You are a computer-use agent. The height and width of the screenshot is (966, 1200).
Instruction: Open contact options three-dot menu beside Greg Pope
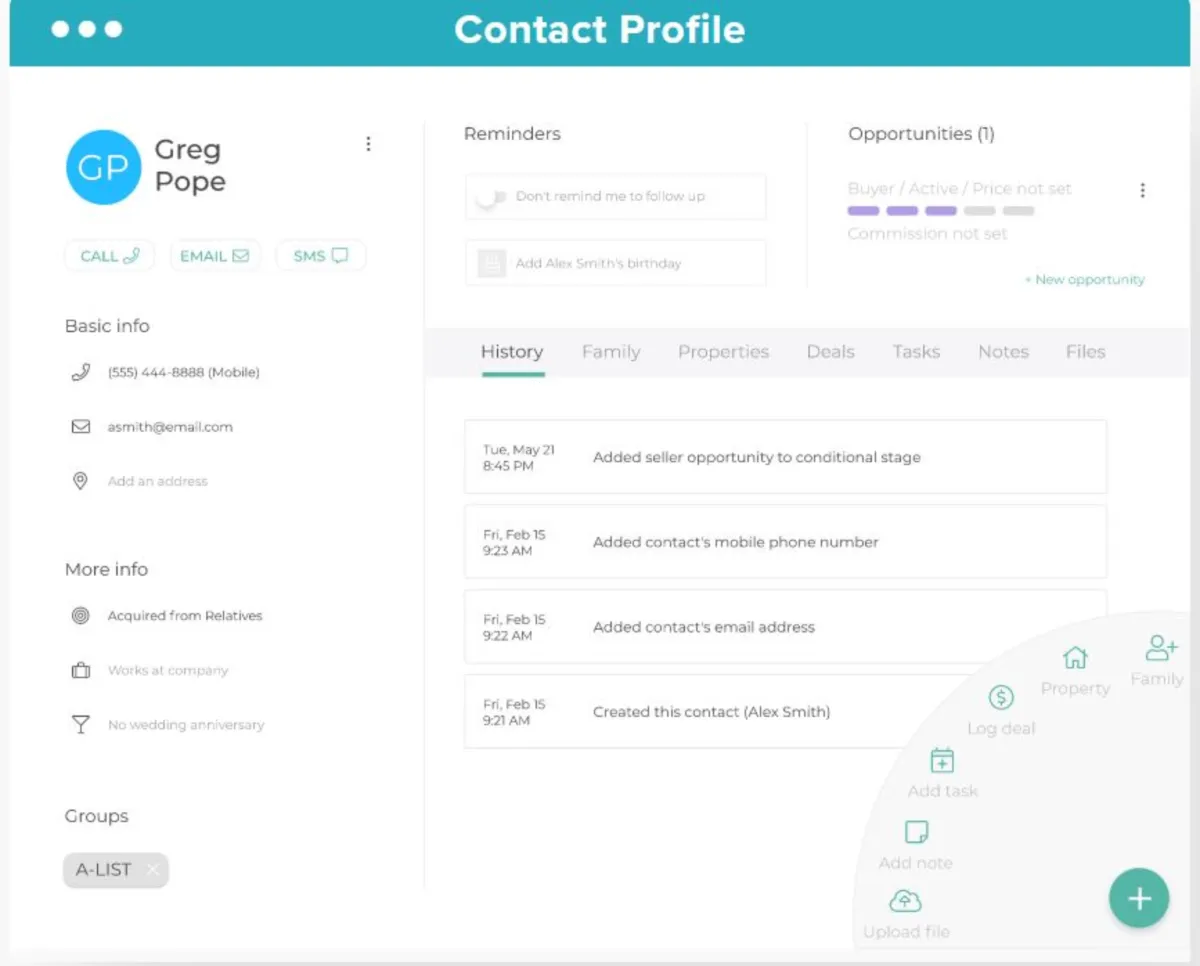368,144
